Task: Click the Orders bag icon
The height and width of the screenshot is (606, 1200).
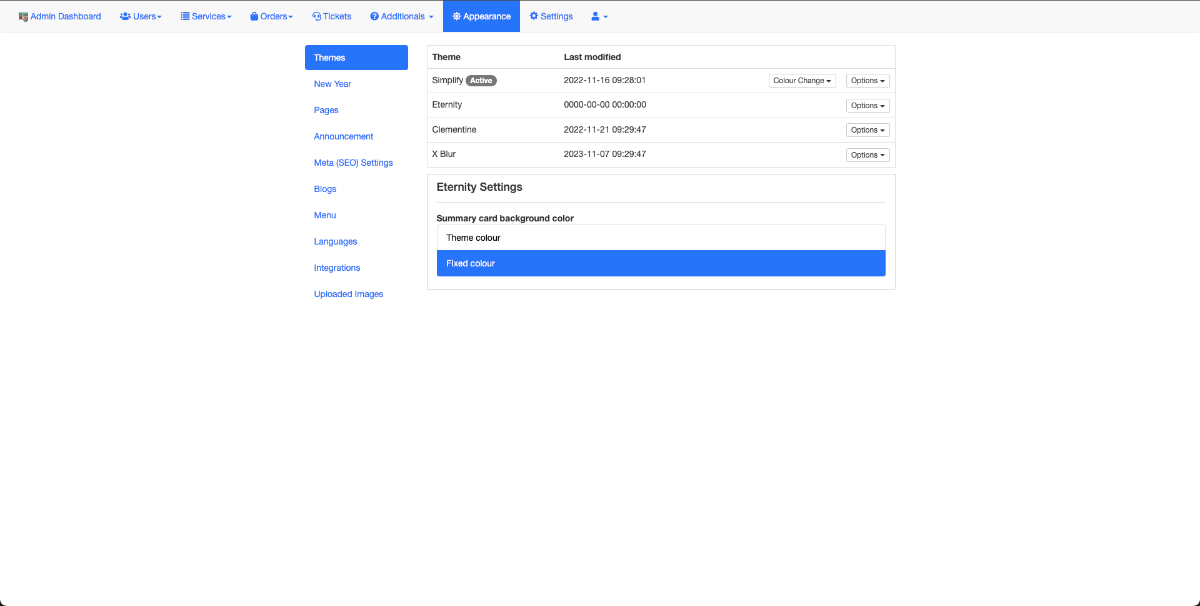Action: pos(254,17)
